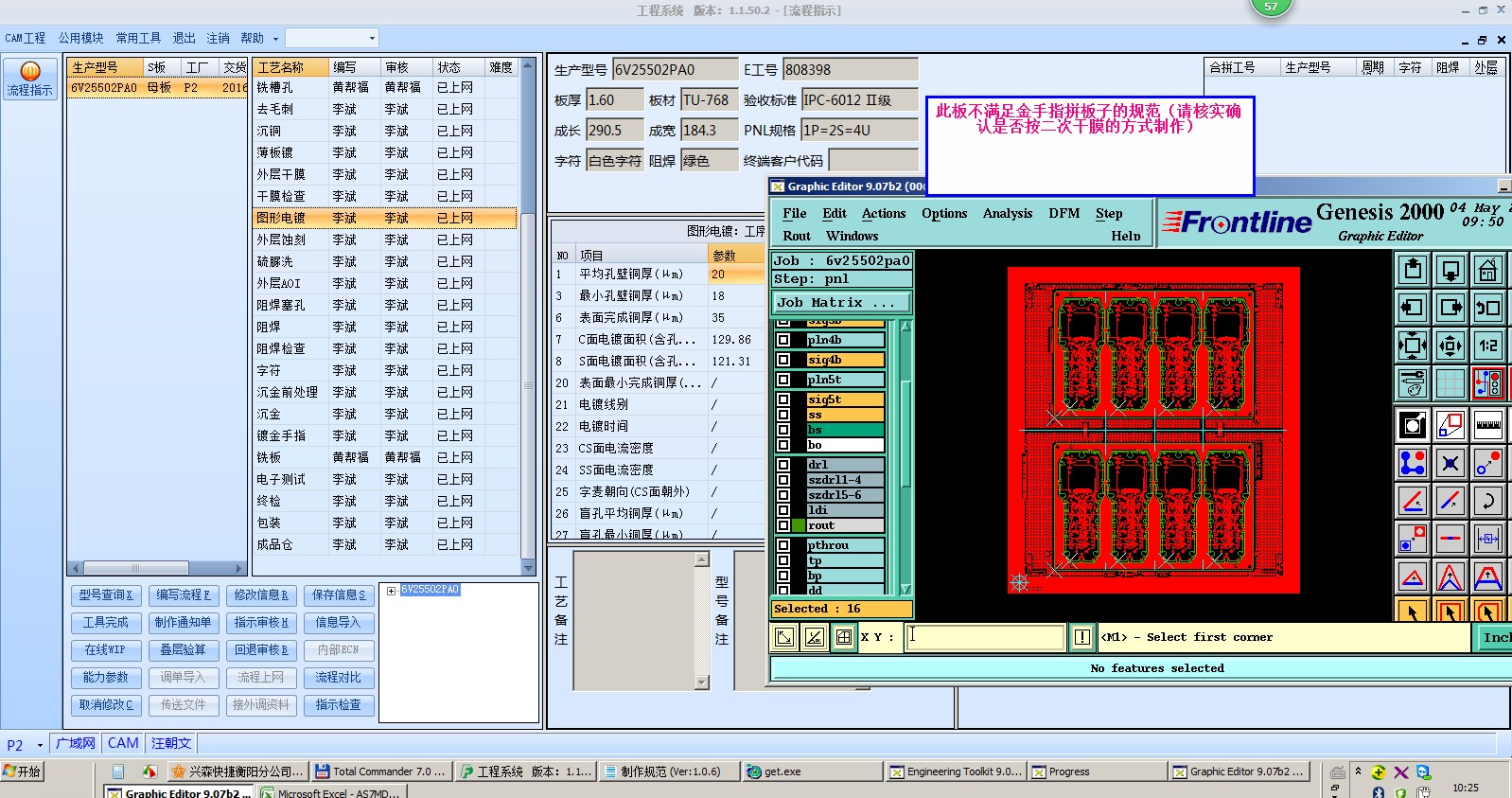Click the ruler measure icon
Image resolution: width=1512 pixels, height=798 pixels.
[1488, 425]
